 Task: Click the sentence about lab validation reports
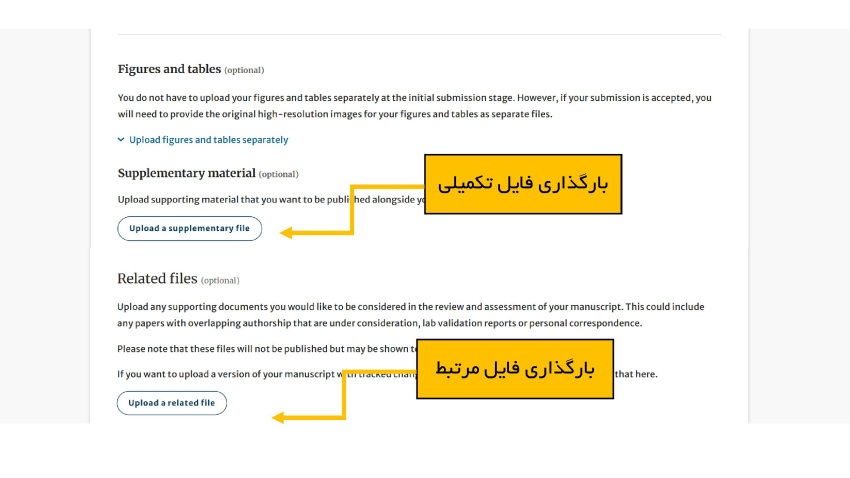410,315
